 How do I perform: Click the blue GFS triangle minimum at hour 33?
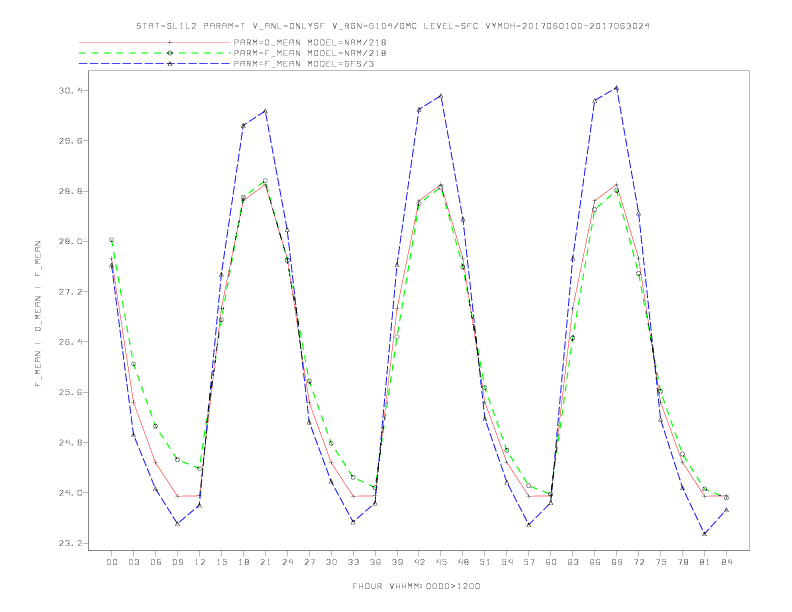[x=353, y=522]
